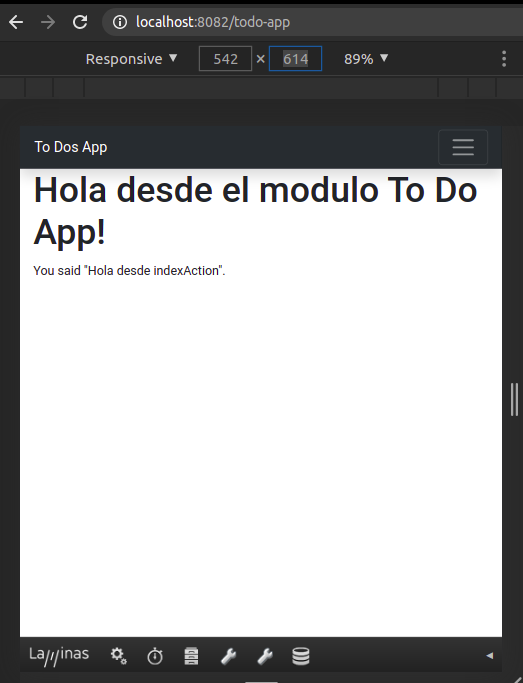
Task: Click the text 'You said "Hola desde indexAction".'
Action: (x=129, y=270)
